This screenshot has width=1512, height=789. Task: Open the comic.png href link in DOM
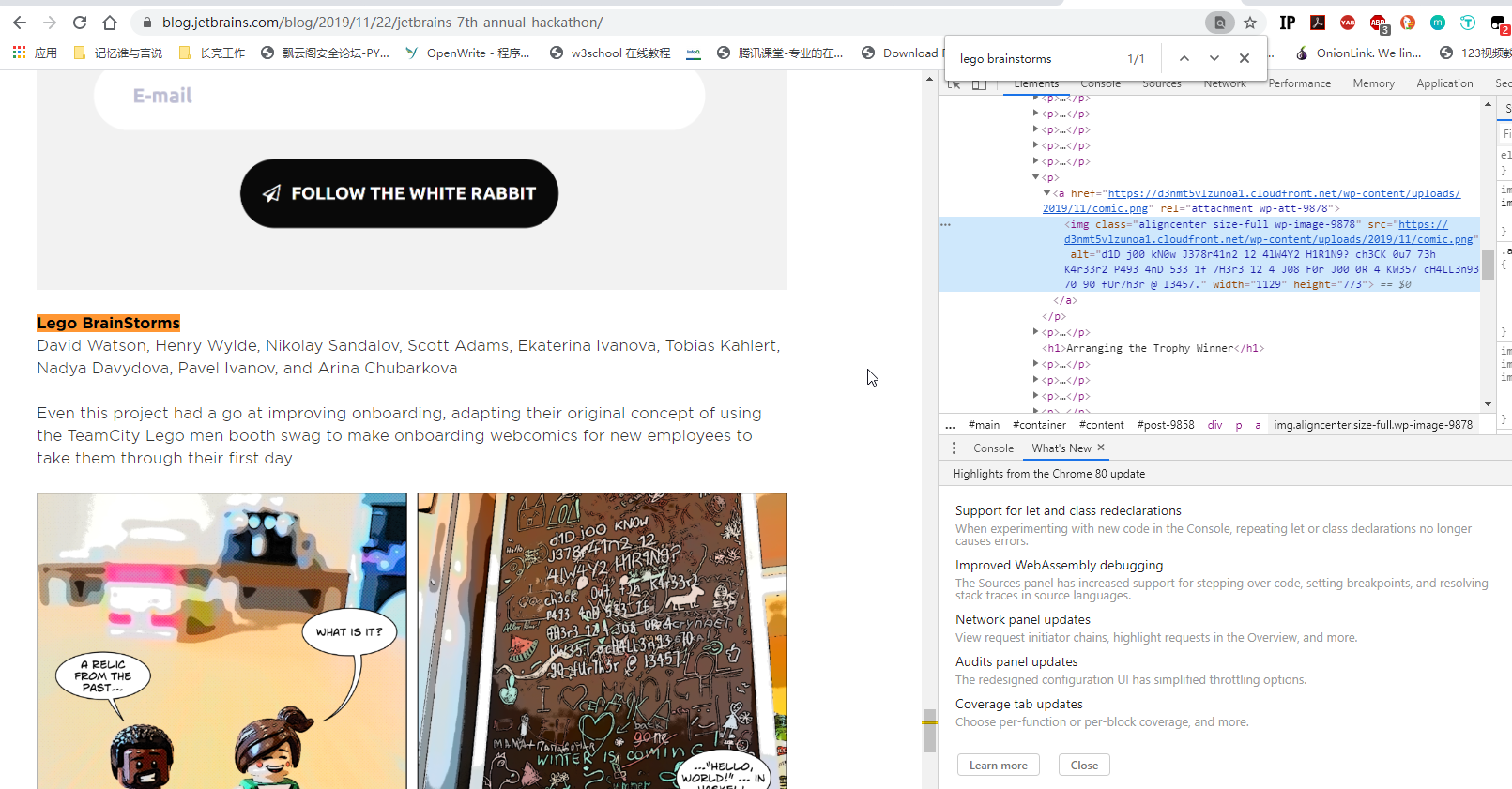1252,201
